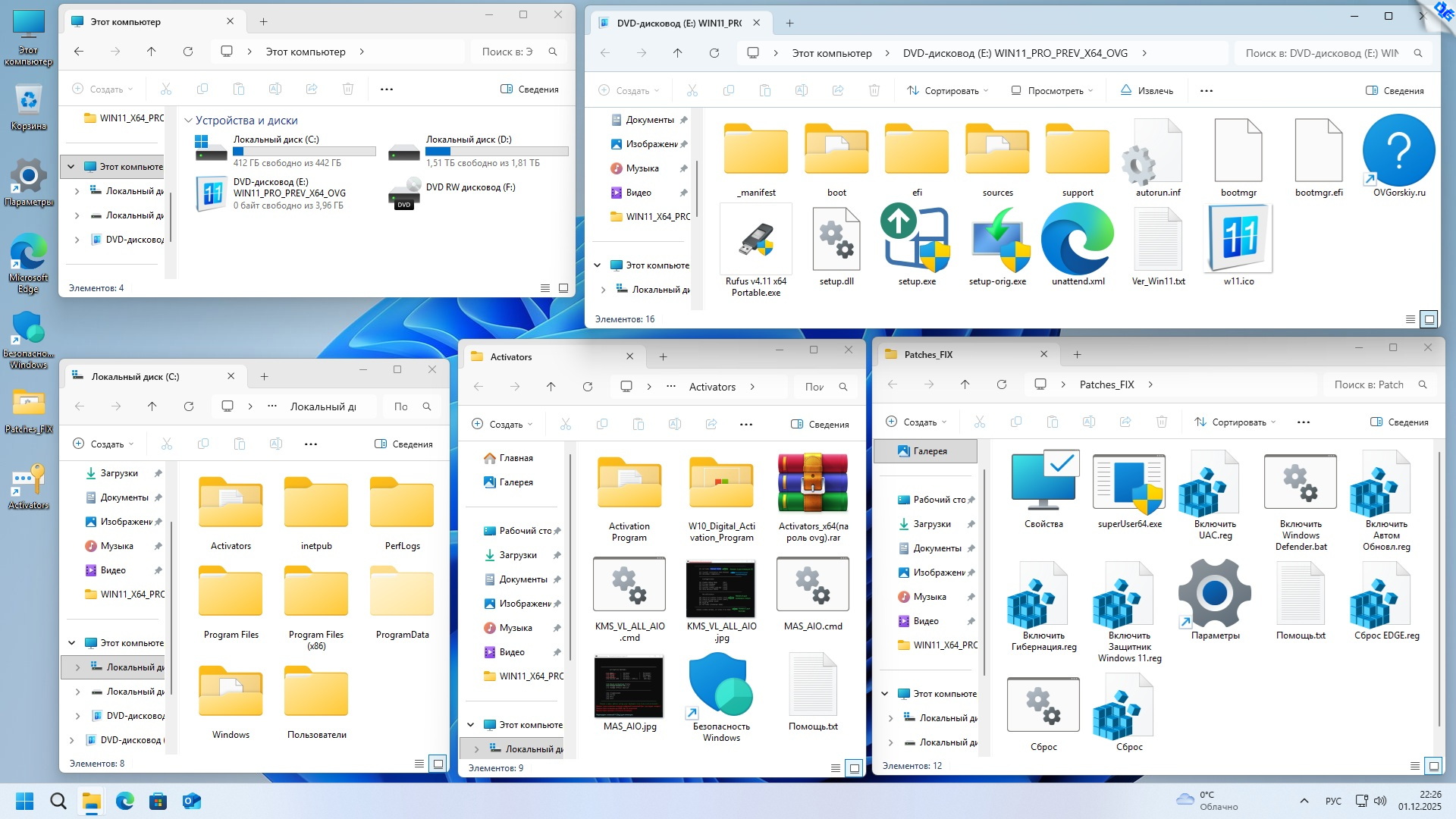The image size is (1456, 819).
Task: Click the Extract (Извлечь) toolbar button
Action: tap(1147, 91)
